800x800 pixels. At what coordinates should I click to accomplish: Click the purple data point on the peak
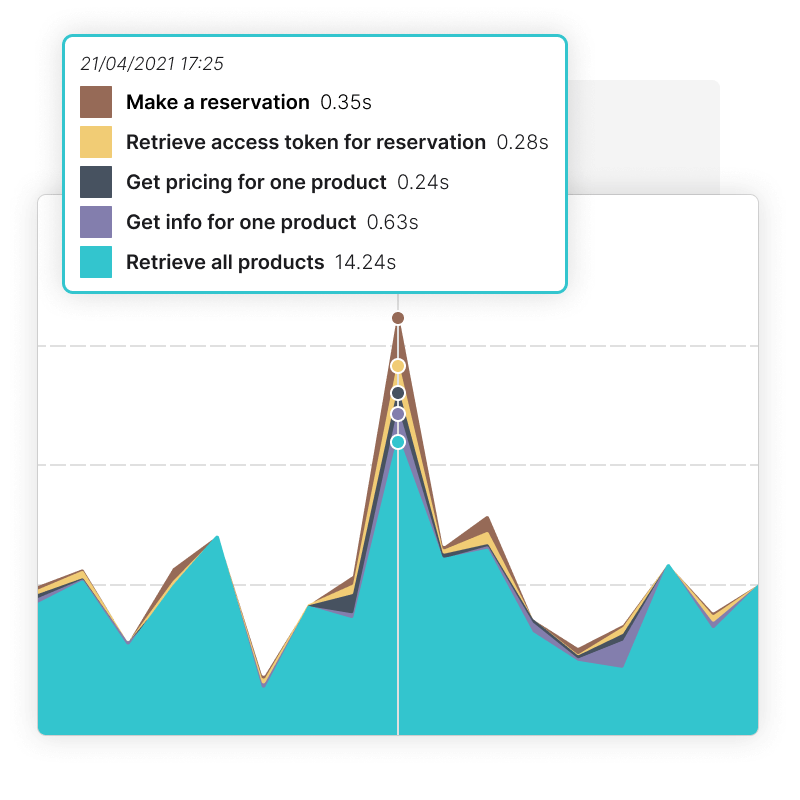tap(398, 413)
